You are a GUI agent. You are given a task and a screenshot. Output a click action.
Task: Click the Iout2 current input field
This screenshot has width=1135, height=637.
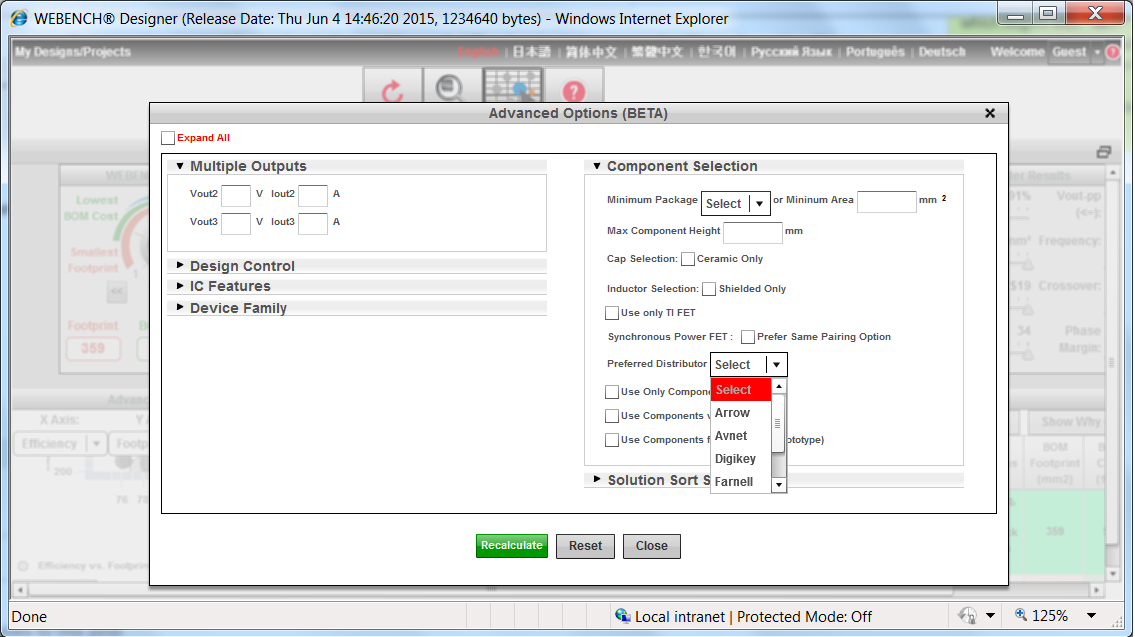313,195
